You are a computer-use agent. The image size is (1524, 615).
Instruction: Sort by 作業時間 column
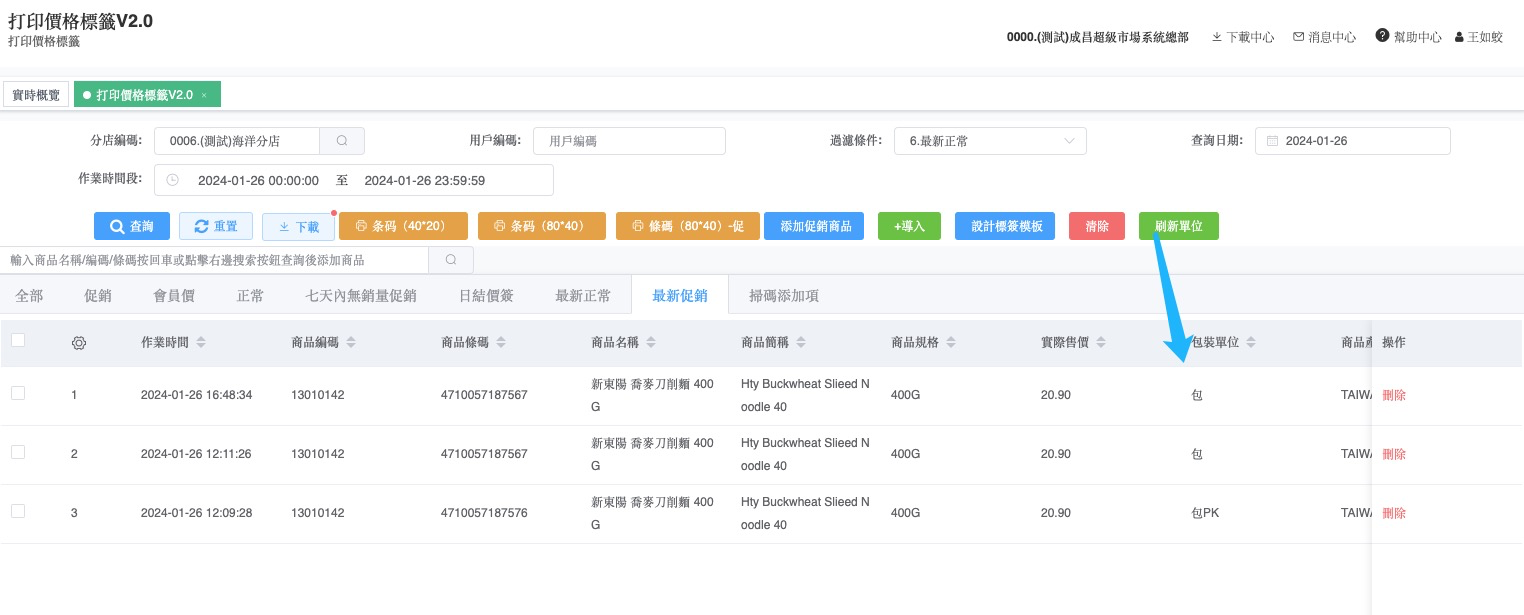coord(201,343)
